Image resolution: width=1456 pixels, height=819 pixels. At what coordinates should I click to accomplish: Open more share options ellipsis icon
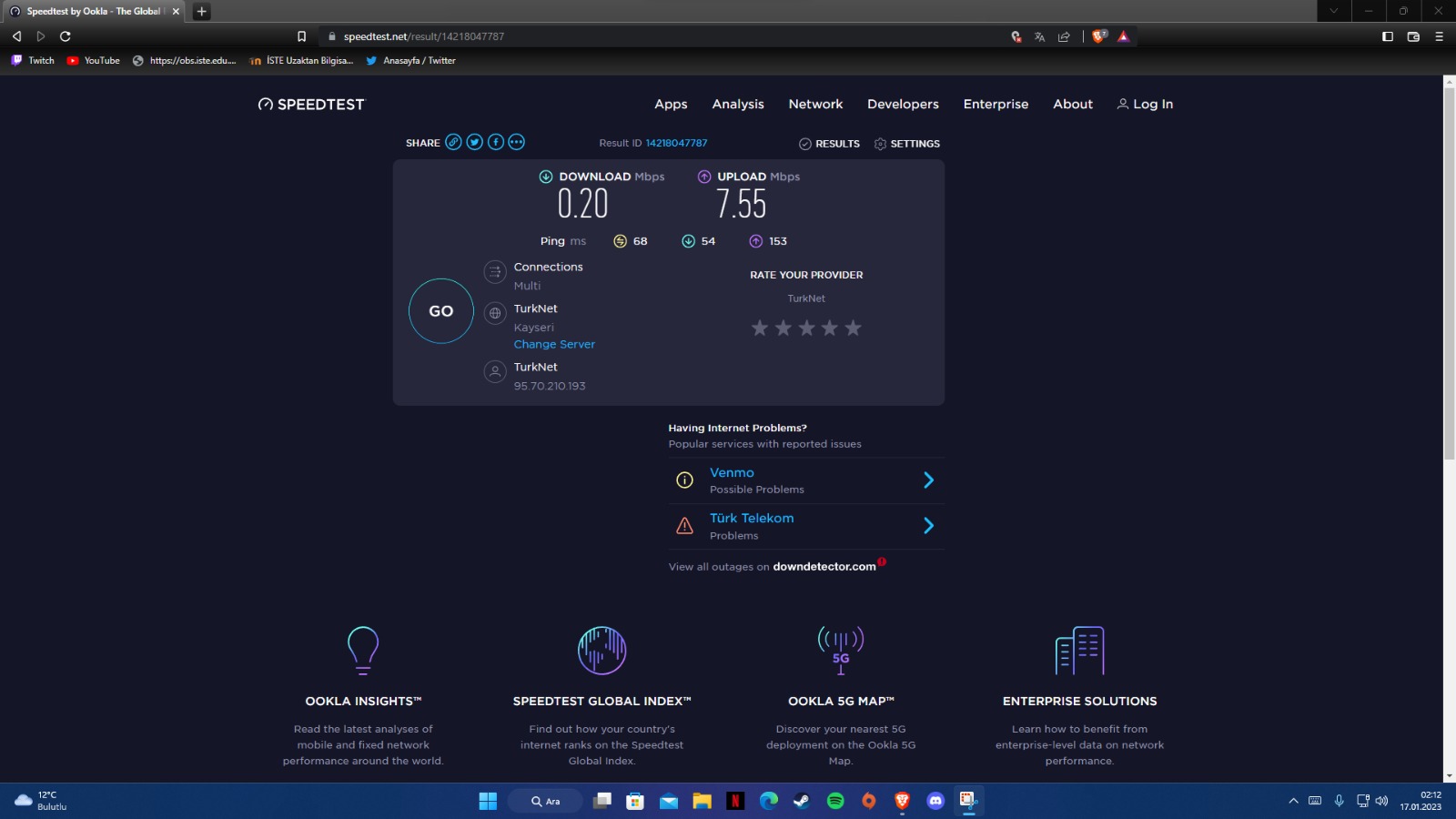click(x=516, y=142)
